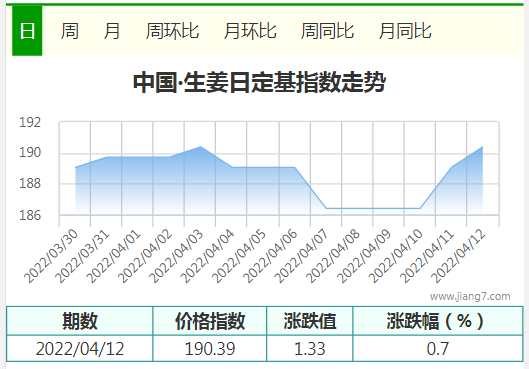Click the 188 y-axis label

30,183
